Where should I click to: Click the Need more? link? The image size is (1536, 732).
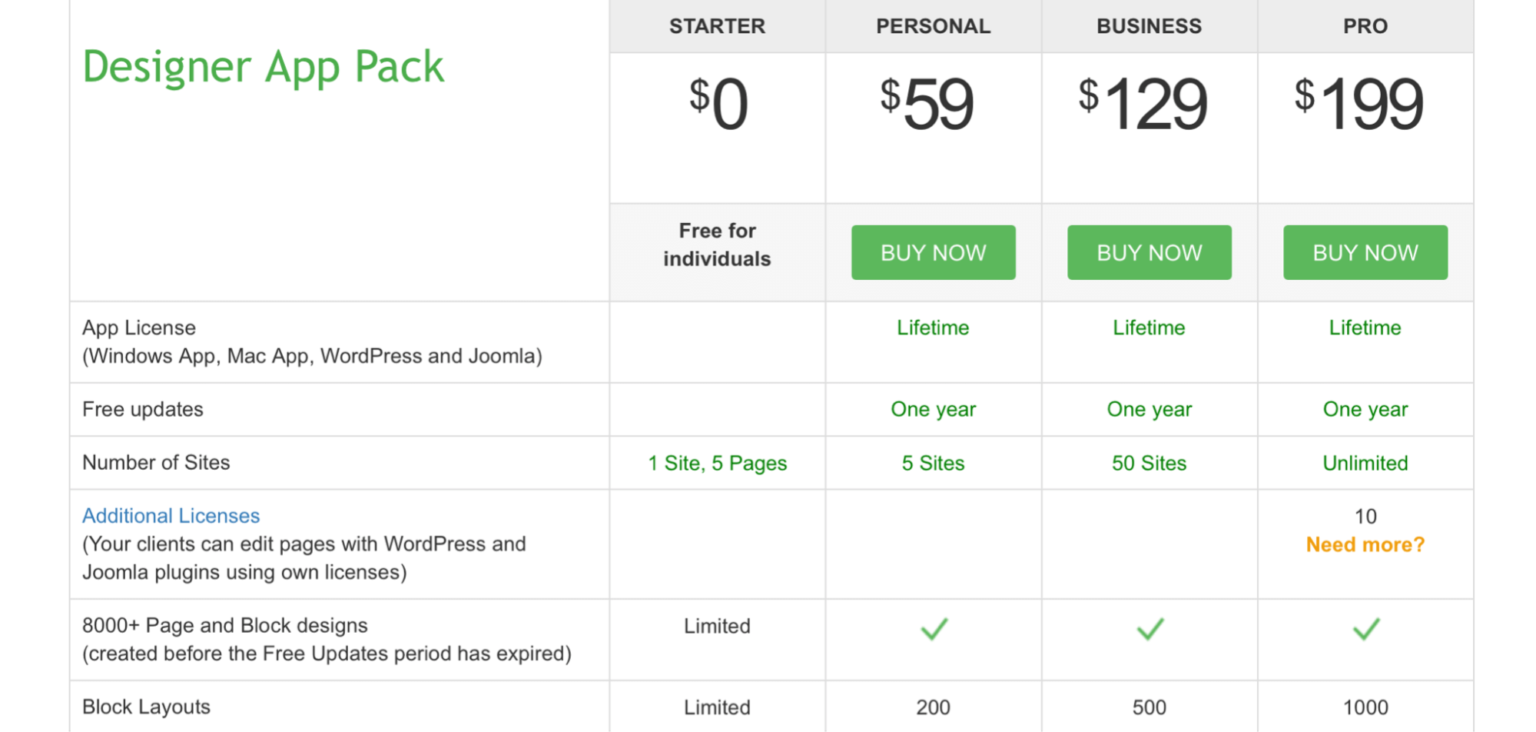[x=1365, y=544]
